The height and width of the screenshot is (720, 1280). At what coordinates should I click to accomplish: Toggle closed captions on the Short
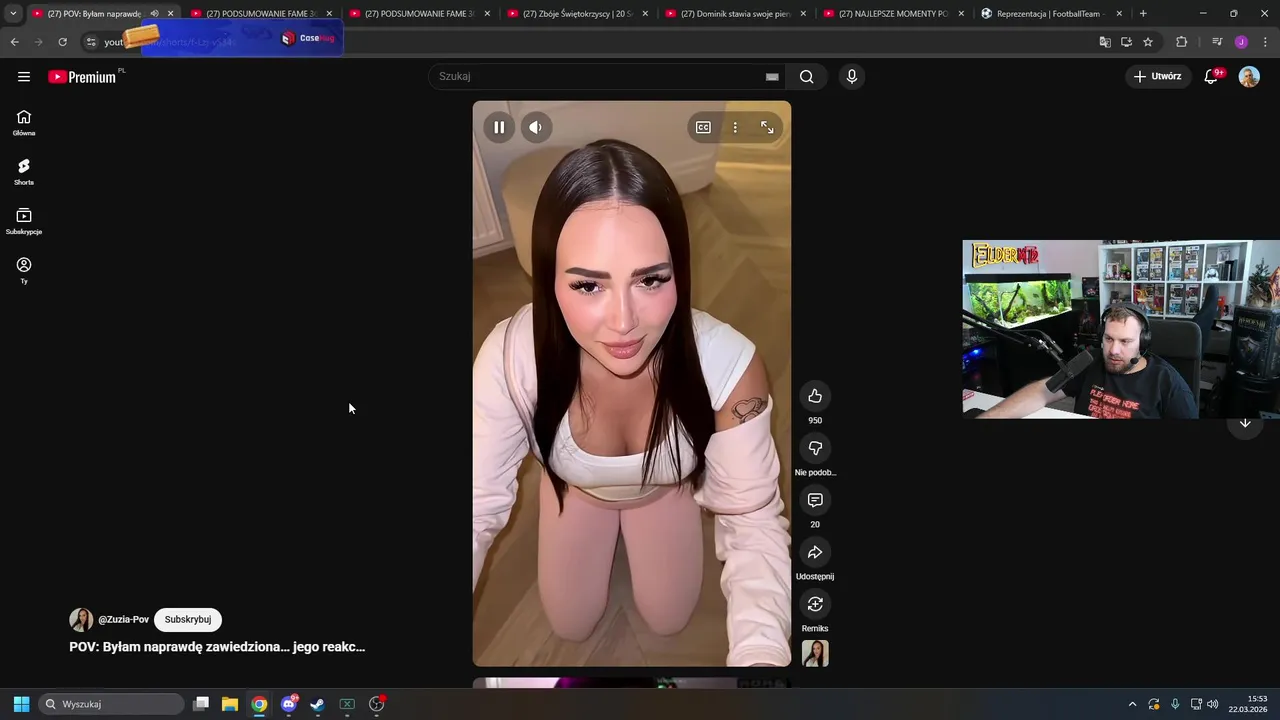pos(703,127)
